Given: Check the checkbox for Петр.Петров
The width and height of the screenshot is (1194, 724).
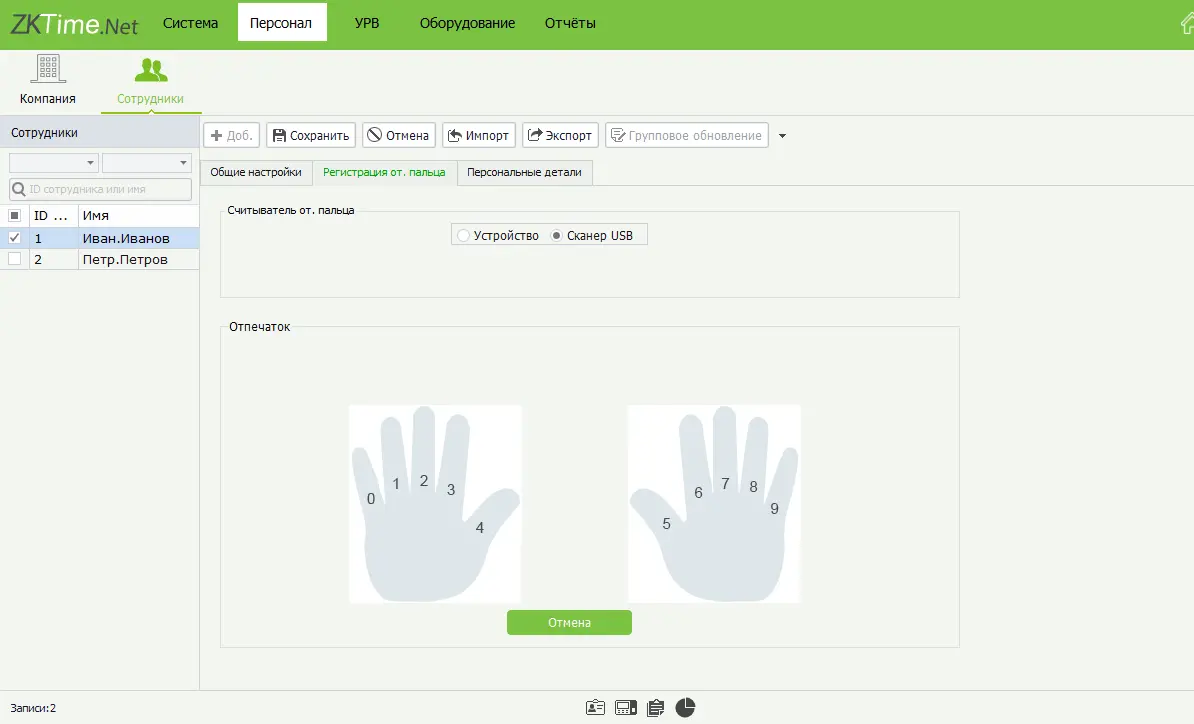Looking at the screenshot, I should pos(14,259).
